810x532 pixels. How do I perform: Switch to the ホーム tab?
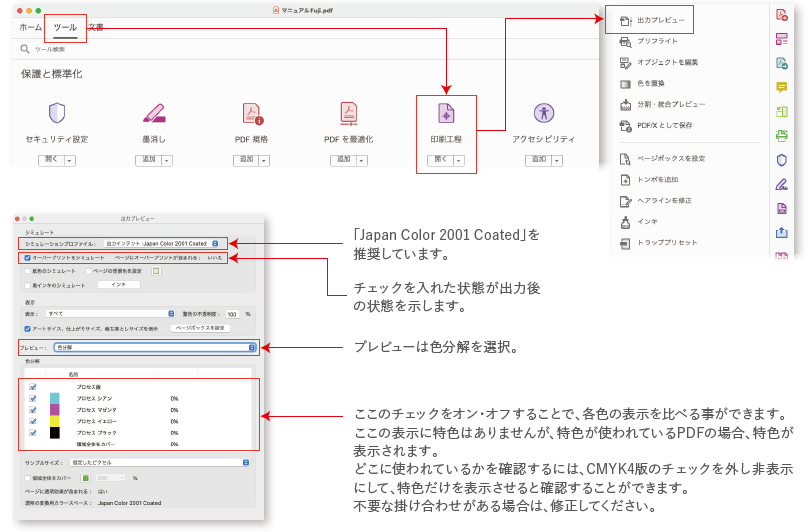[30, 27]
